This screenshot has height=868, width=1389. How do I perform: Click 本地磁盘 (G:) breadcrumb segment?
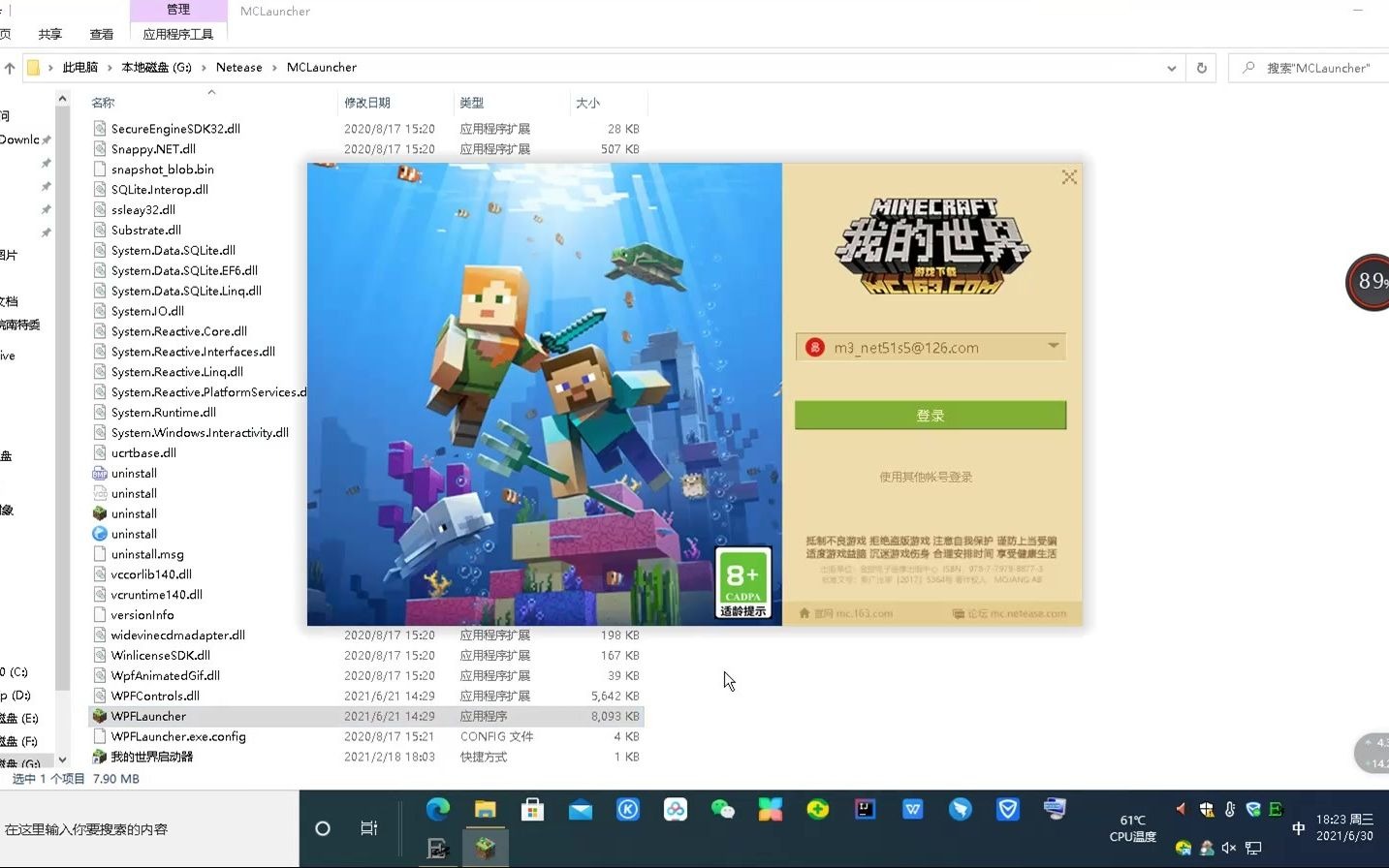(156, 67)
